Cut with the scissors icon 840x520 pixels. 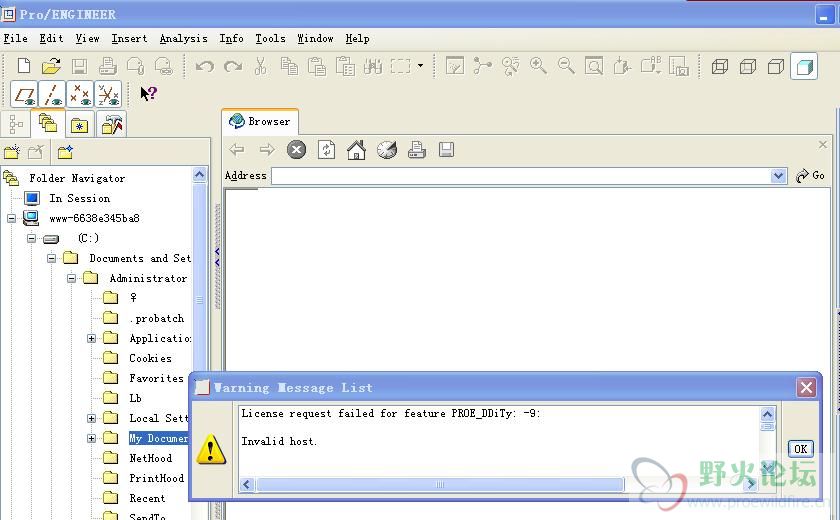260,66
